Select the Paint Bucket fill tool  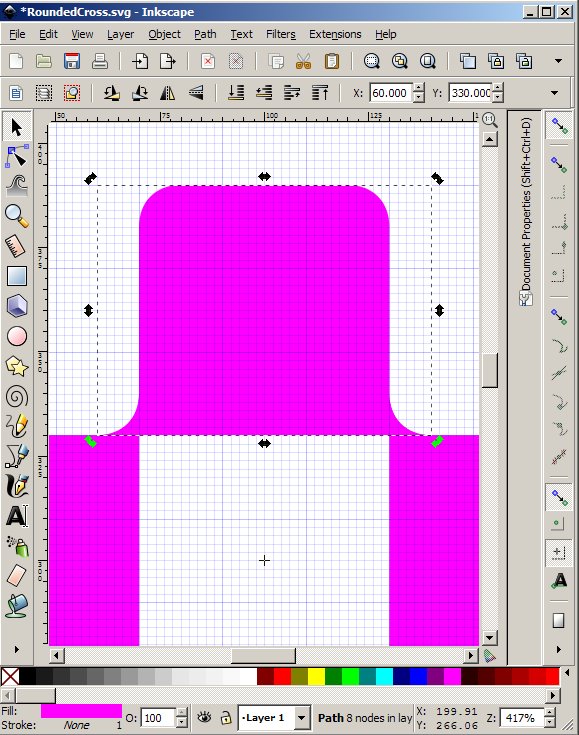click(17, 605)
